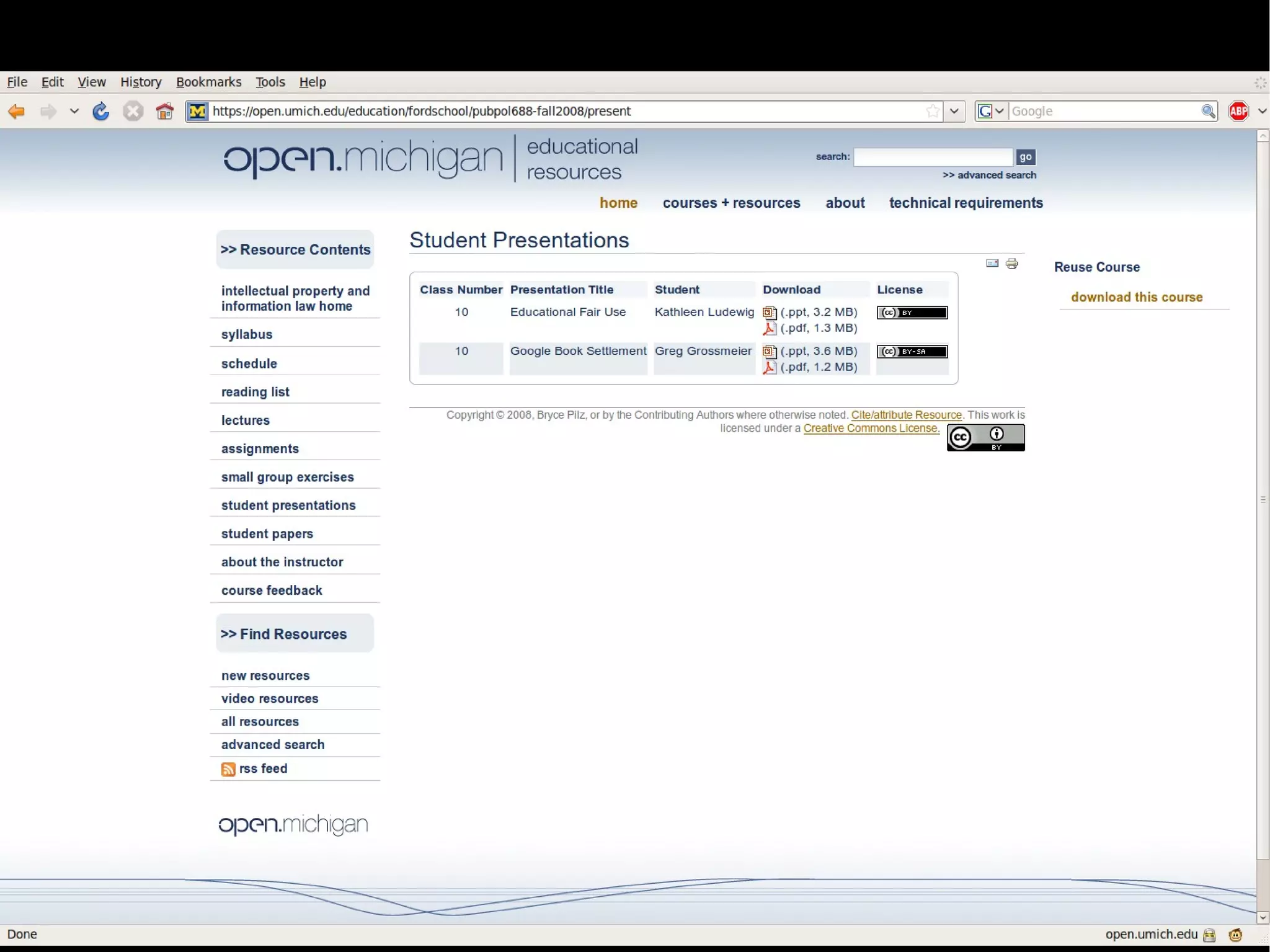The height and width of the screenshot is (952, 1270).
Task: Open the search engine selector dropdown
Action: 992,112
